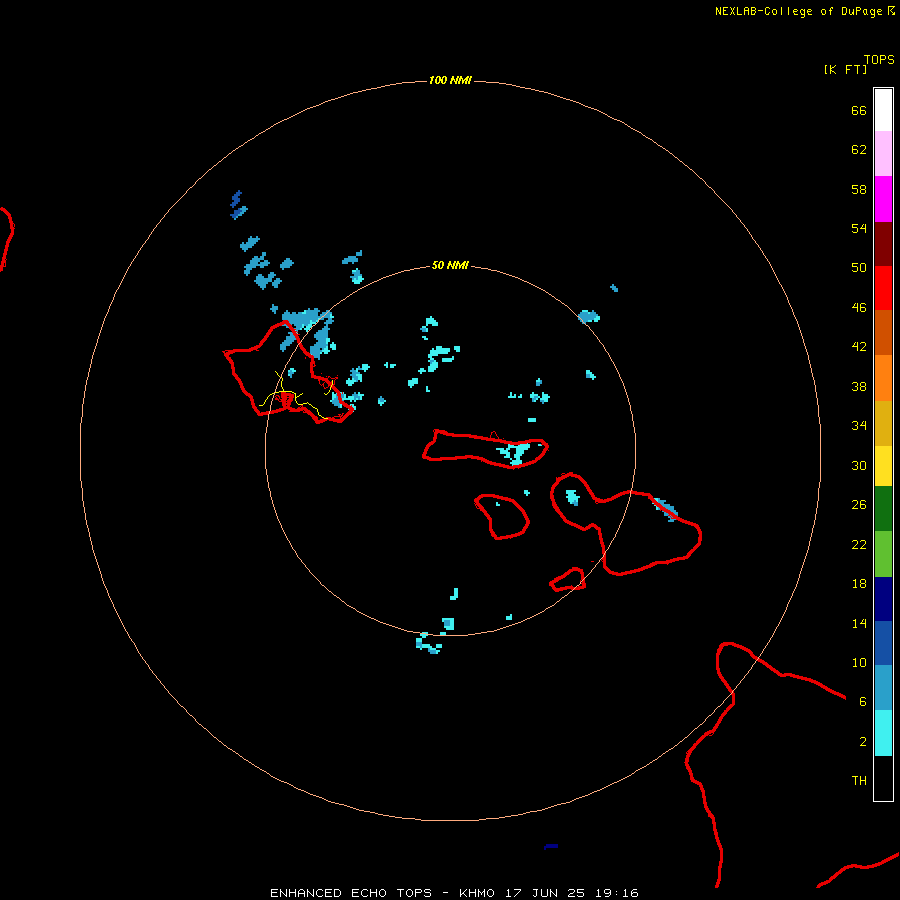Click the 6 legend value
The image size is (900, 900).
coord(863,701)
